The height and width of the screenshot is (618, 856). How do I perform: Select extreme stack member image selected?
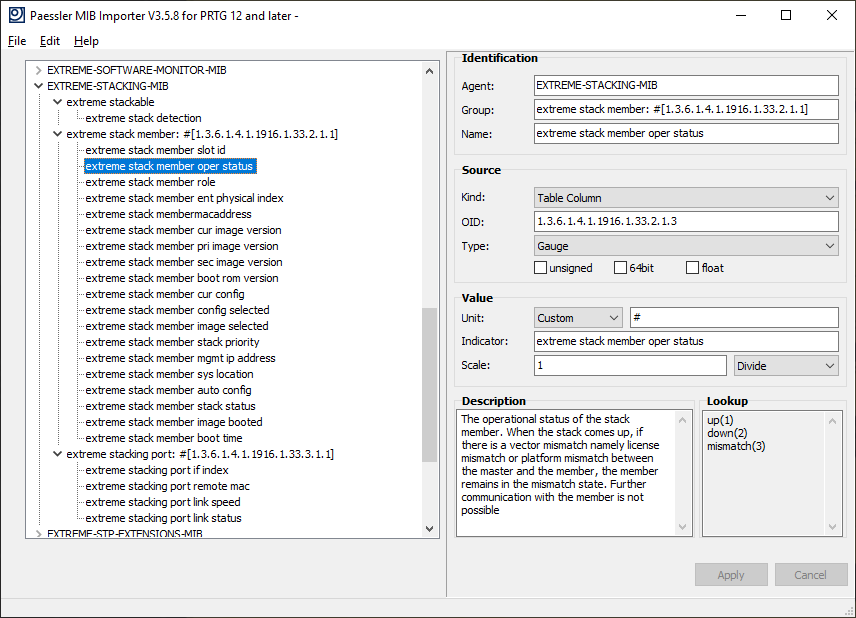tap(177, 326)
